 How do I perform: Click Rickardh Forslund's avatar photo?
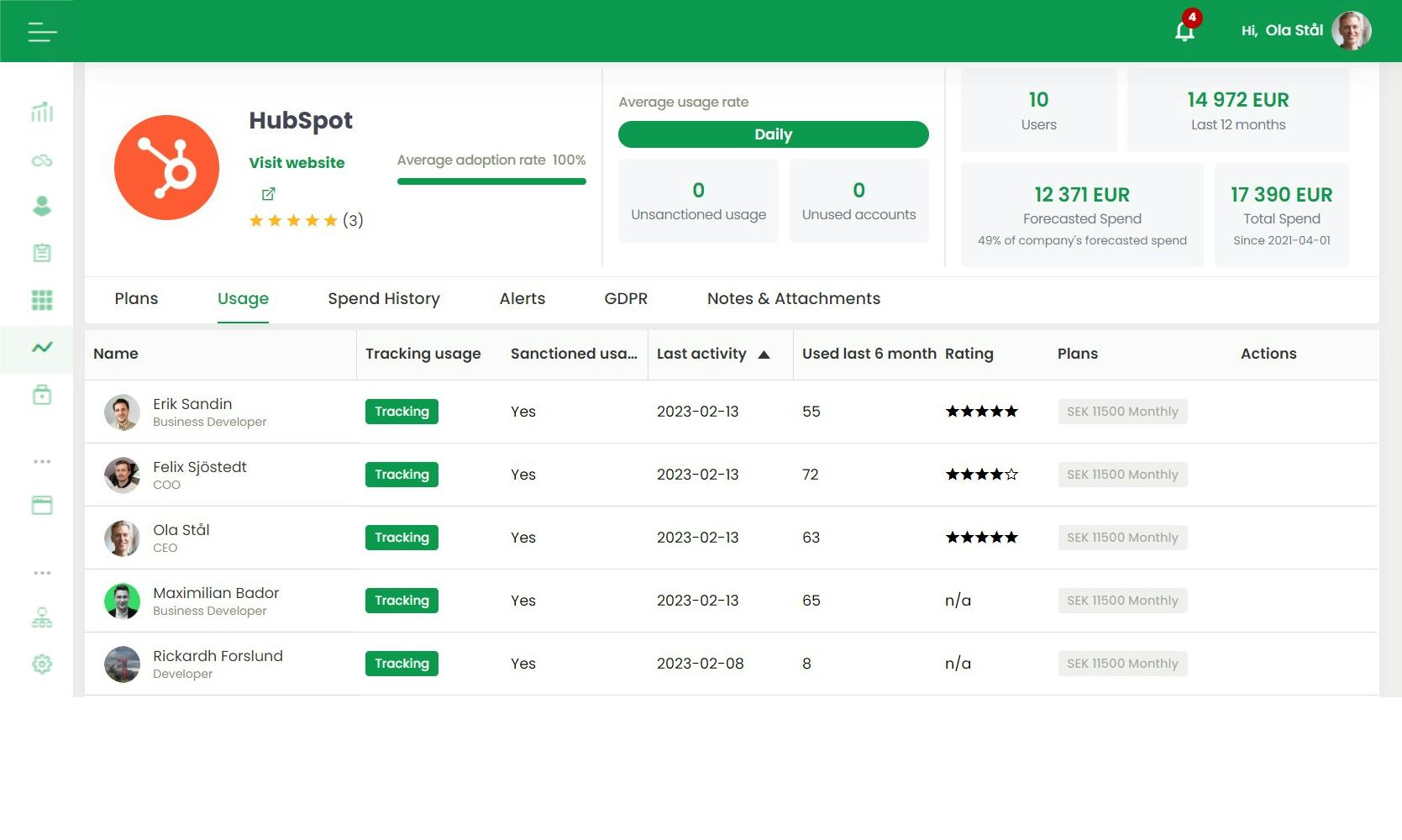tap(122, 664)
